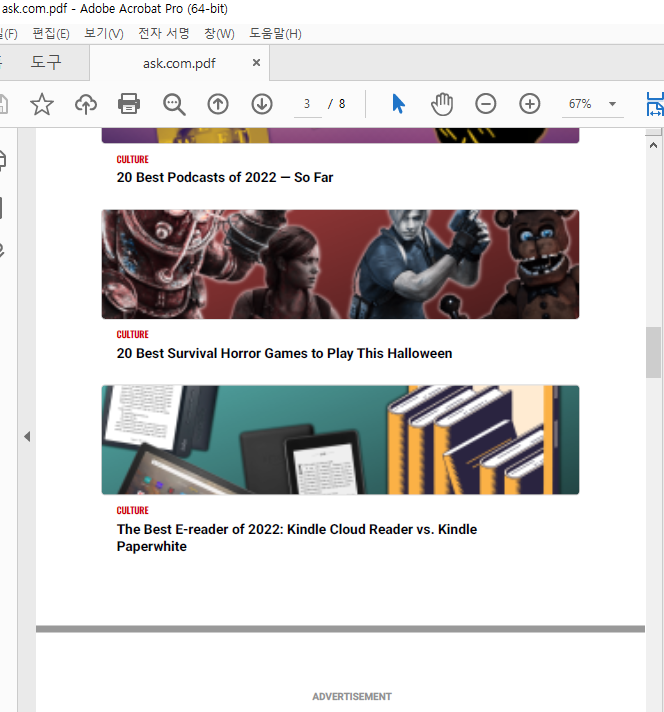Click the vertical scrollbar thumb
The width and height of the screenshot is (664, 712).
654,352
